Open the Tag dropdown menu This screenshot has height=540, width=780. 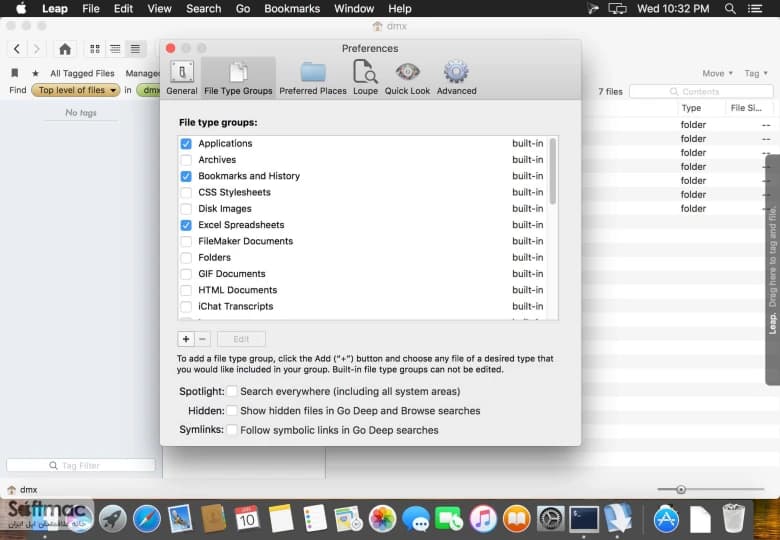tap(756, 73)
